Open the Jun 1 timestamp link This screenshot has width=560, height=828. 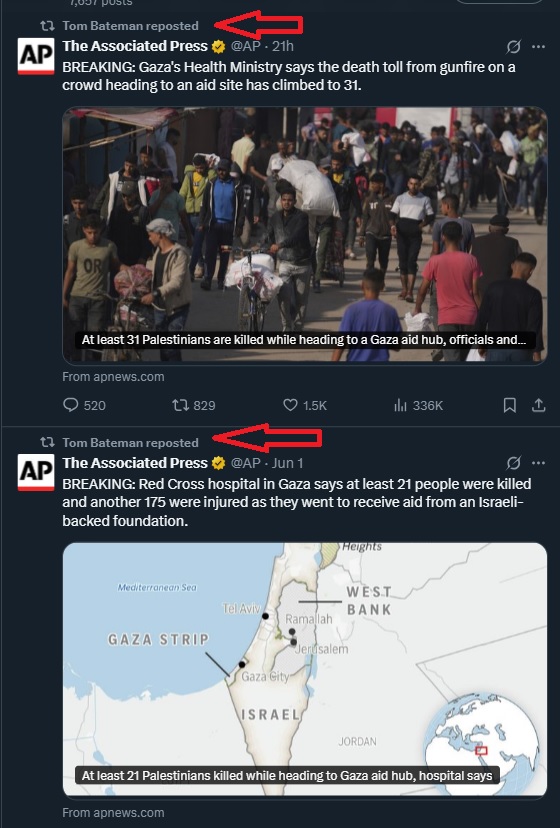click(287, 463)
